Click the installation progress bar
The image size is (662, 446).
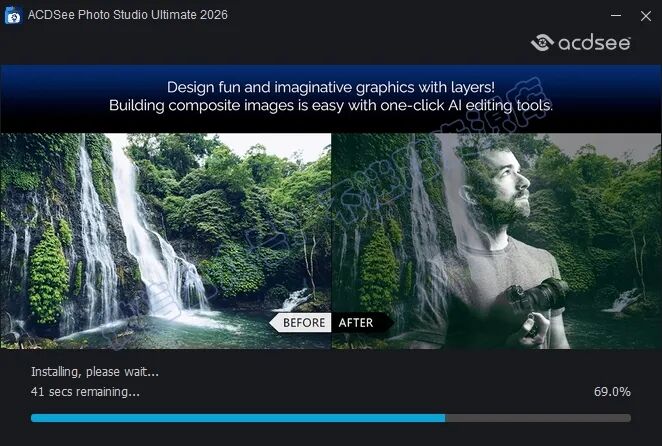[x=331, y=418]
